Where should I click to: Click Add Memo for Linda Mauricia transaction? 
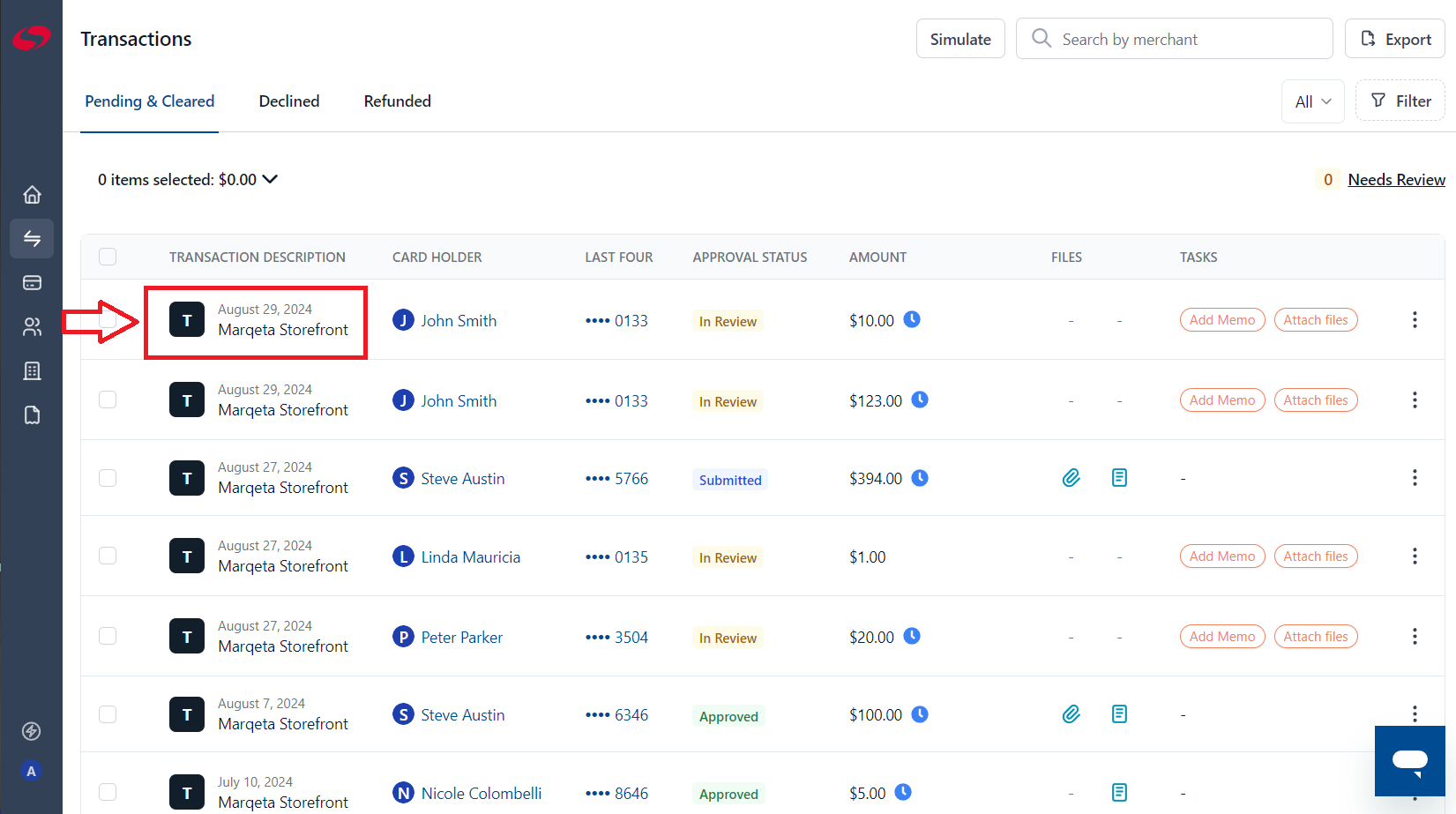pos(1222,556)
